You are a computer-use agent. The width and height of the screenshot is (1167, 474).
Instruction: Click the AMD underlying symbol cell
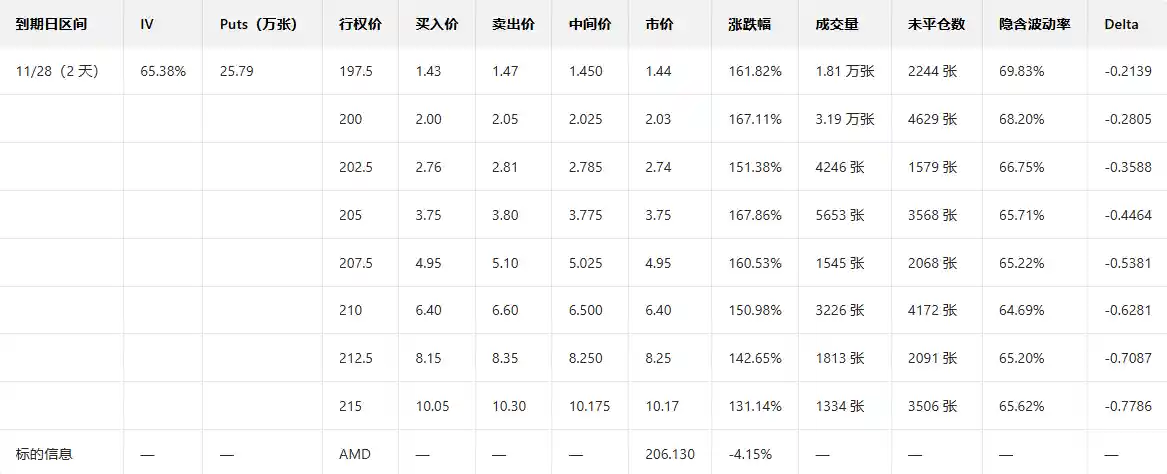pos(355,454)
